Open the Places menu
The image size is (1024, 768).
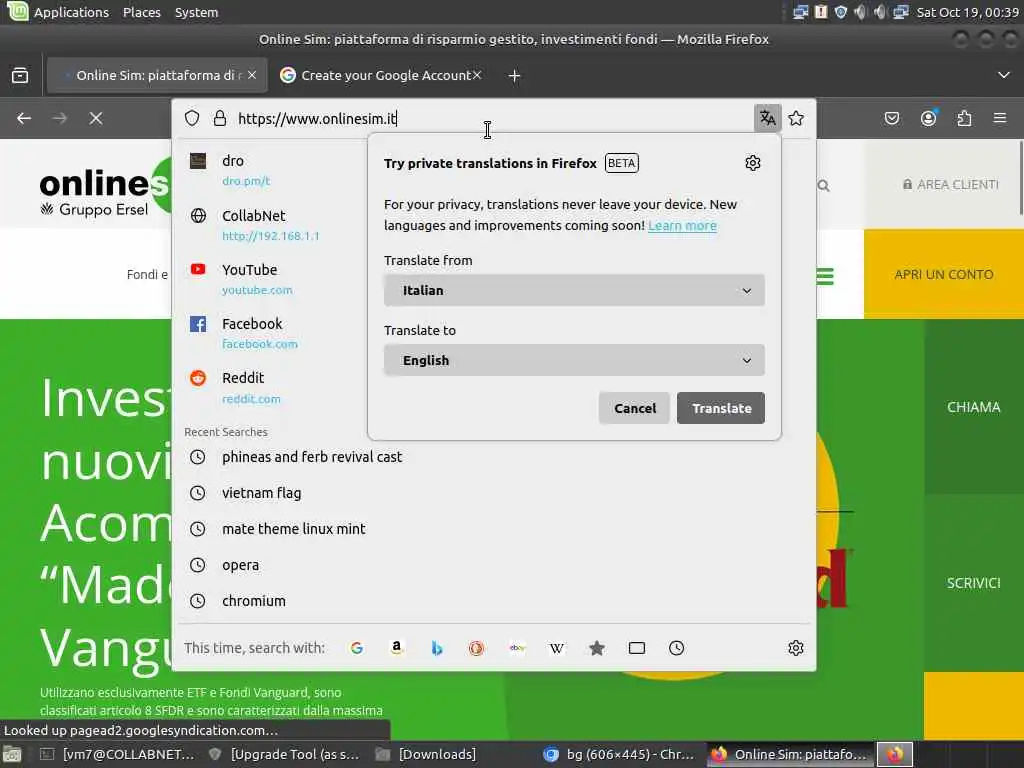coord(142,12)
